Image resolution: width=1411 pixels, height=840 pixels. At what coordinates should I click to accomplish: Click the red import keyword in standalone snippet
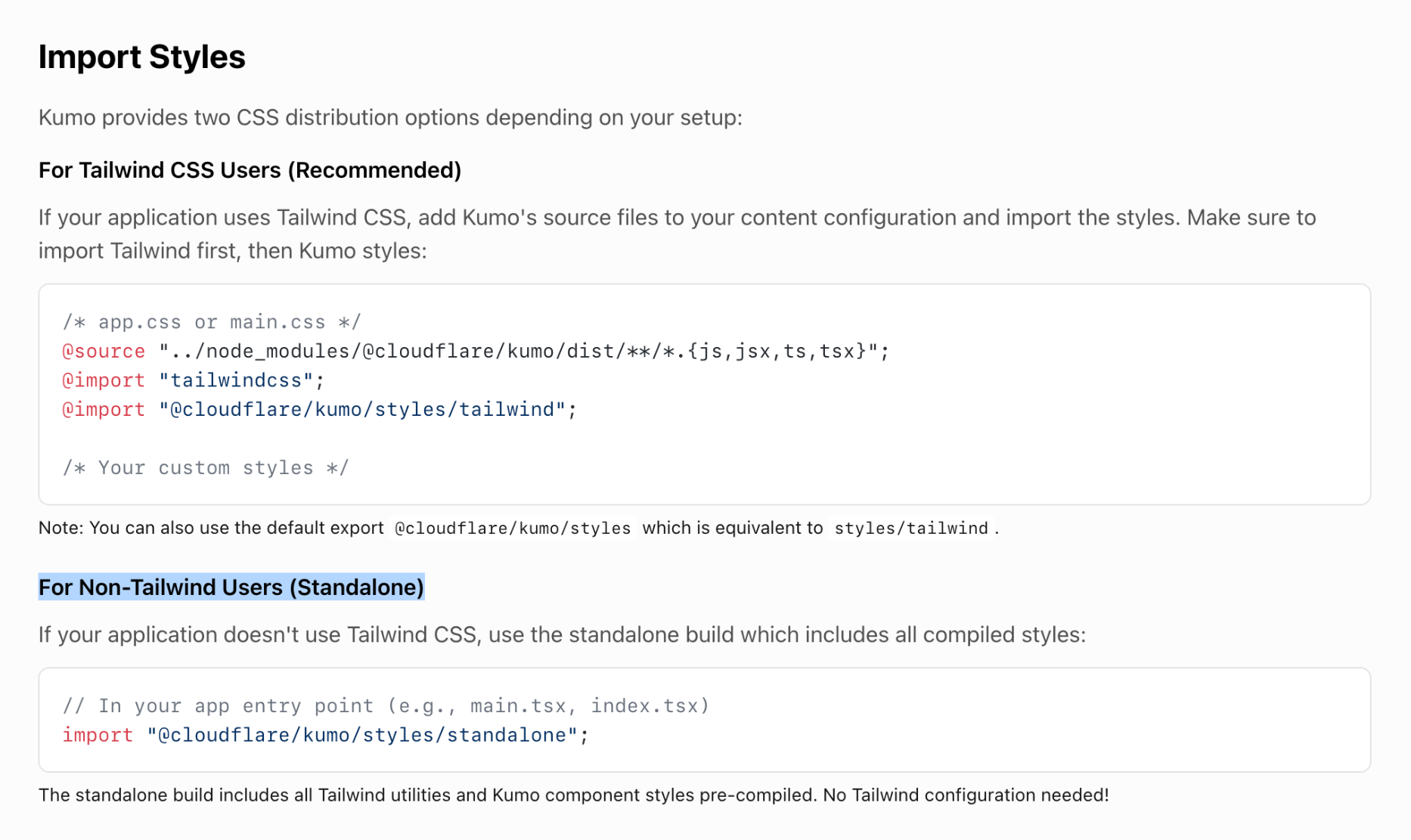click(98, 736)
